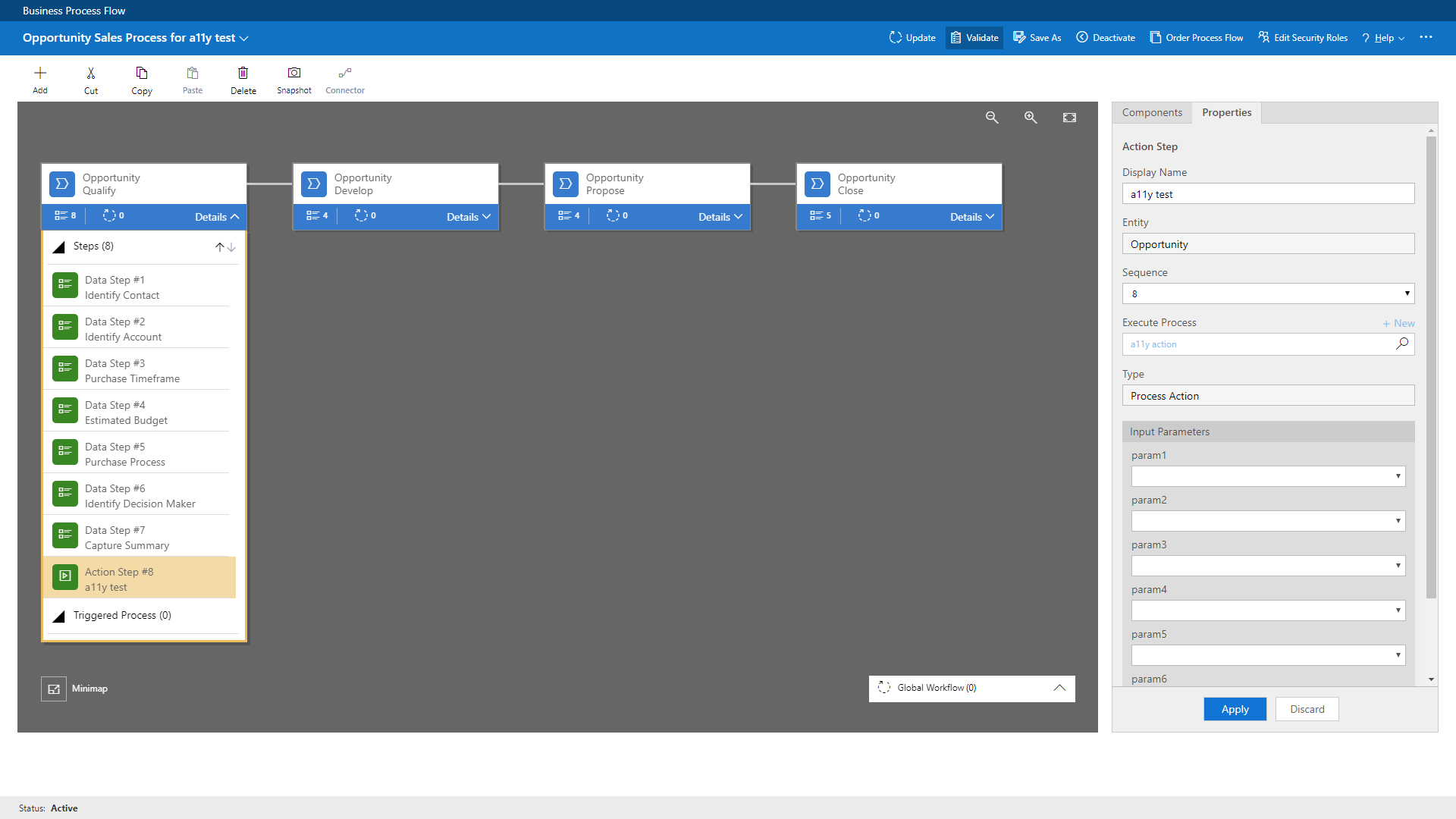Click the zoom in magnifier icon
This screenshot has height=819, width=1456.
(1030, 118)
